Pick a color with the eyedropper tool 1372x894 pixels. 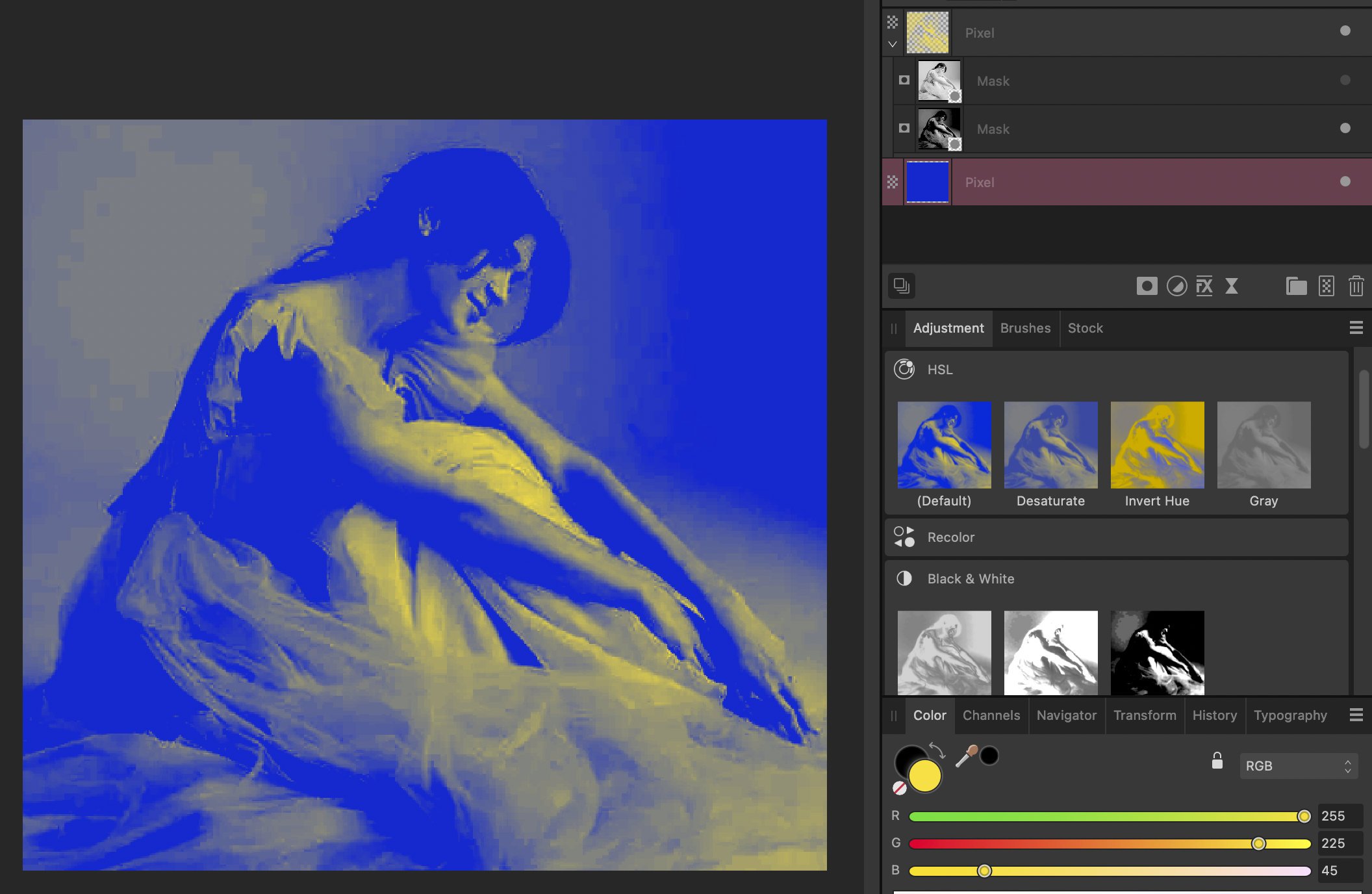pyautogui.click(x=966, y=756)
